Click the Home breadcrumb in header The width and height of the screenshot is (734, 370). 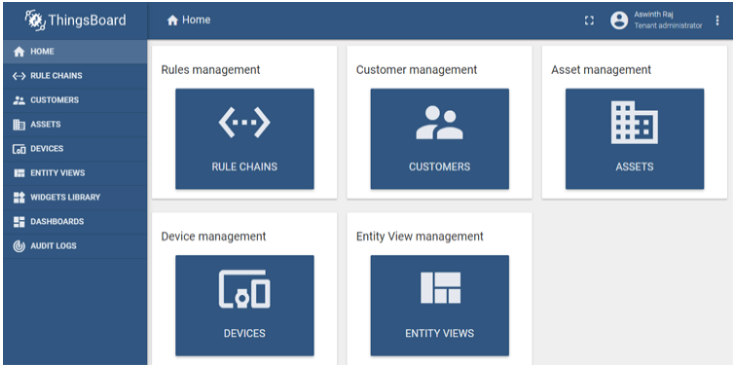pos(189,20)
